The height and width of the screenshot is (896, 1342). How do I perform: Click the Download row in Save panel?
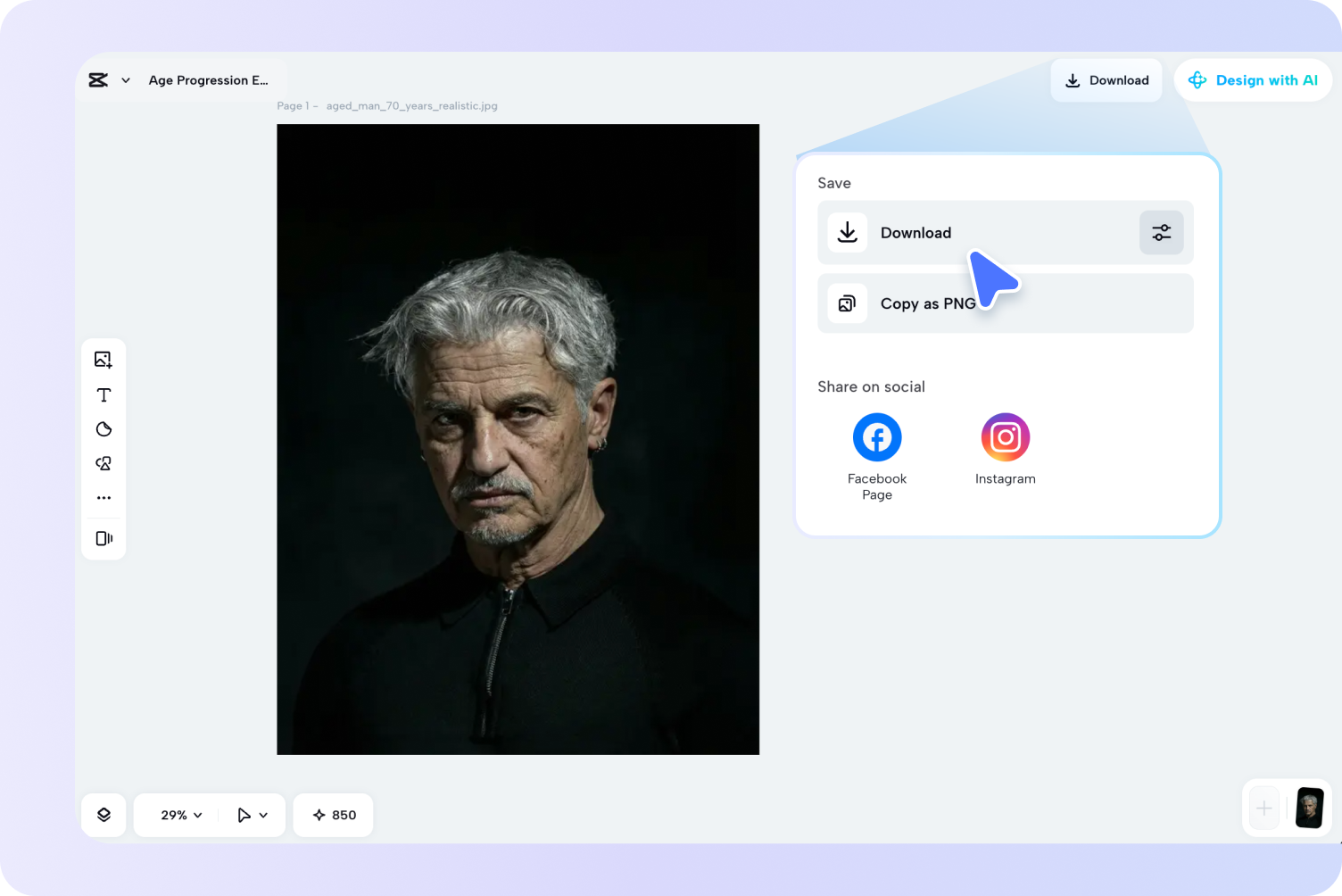coord(1006,233)
